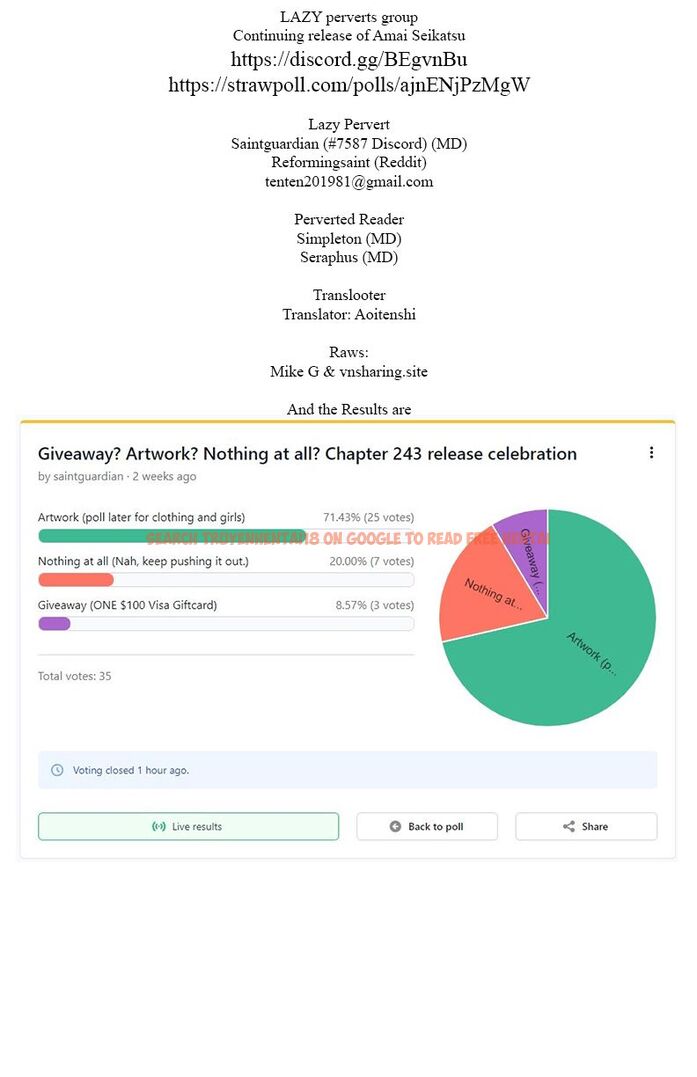The width and height of the screenshot is (697, 1077).
Task: Click the Share network icon
Action: [x=568, y=827]
